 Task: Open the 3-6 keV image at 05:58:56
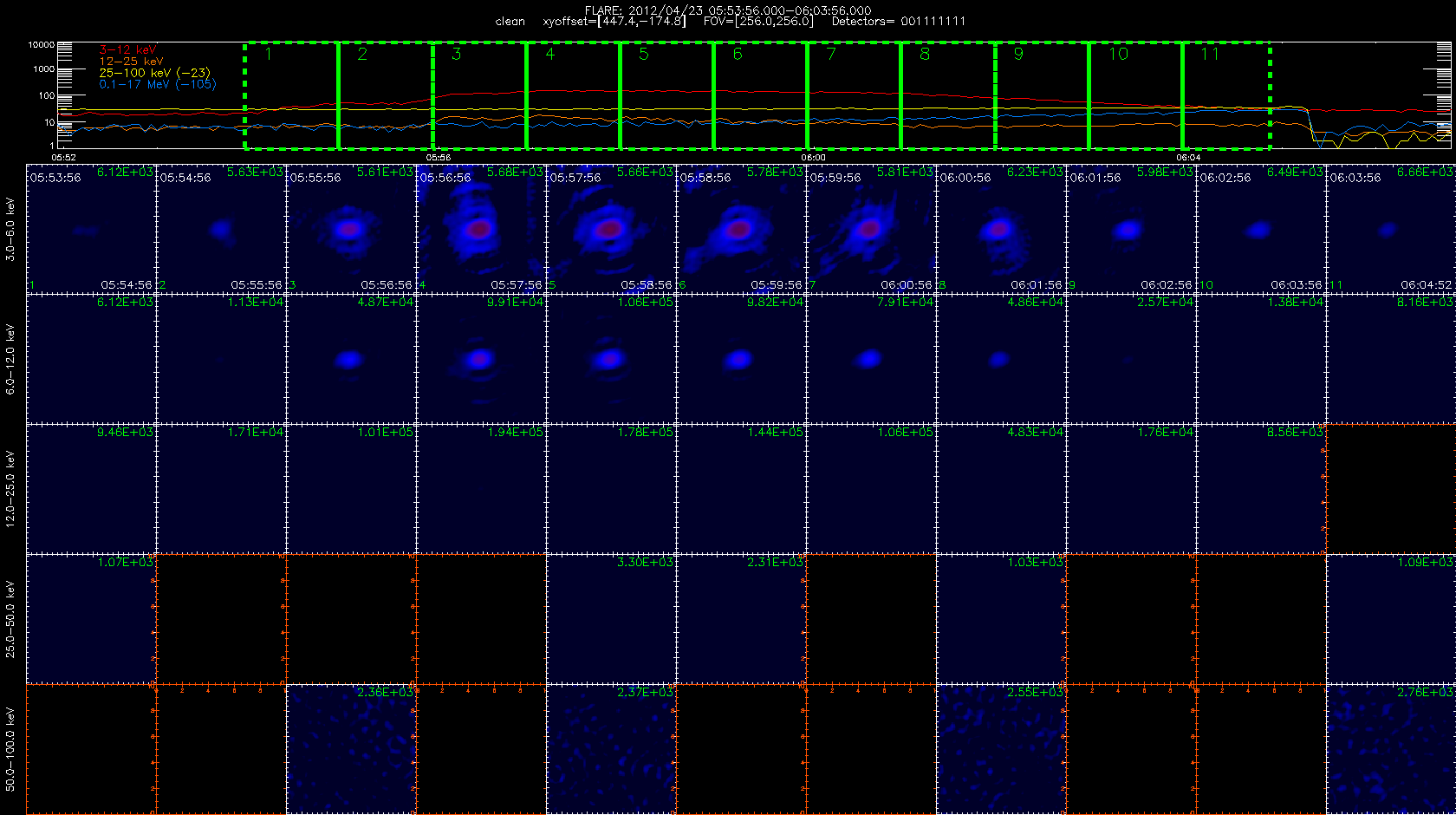coord(741,229)
